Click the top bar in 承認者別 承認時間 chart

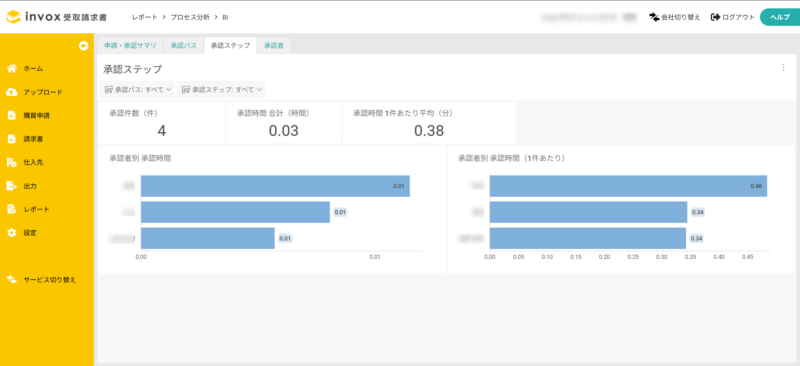(x=276, y=186)
